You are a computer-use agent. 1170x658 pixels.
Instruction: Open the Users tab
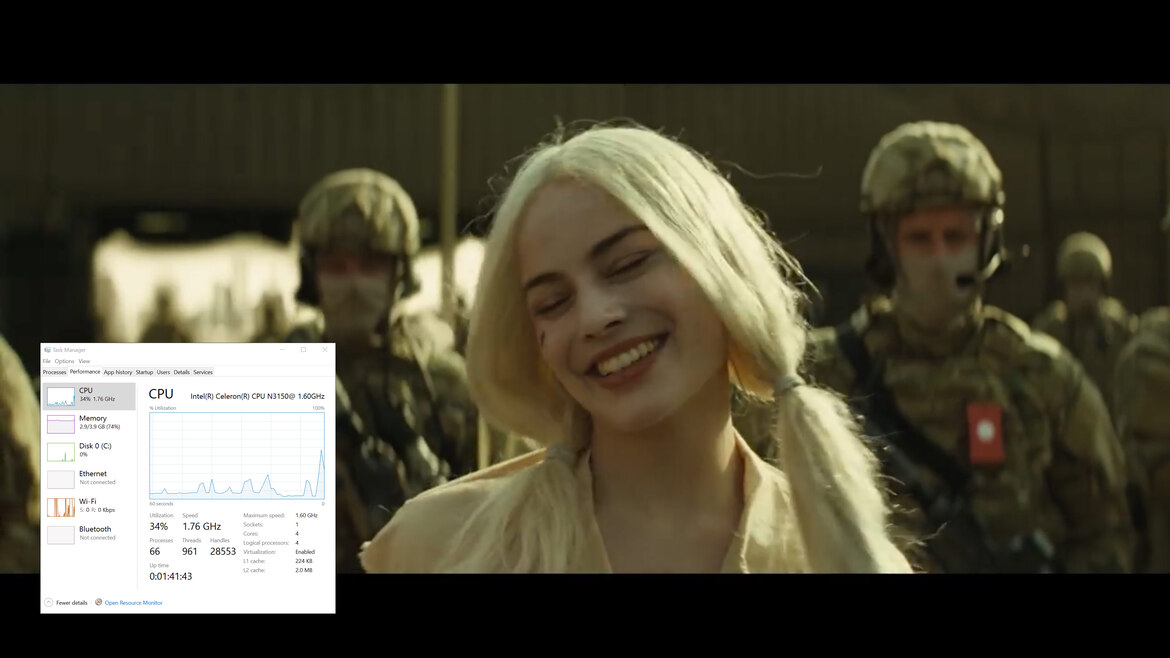tap(163, 372)
